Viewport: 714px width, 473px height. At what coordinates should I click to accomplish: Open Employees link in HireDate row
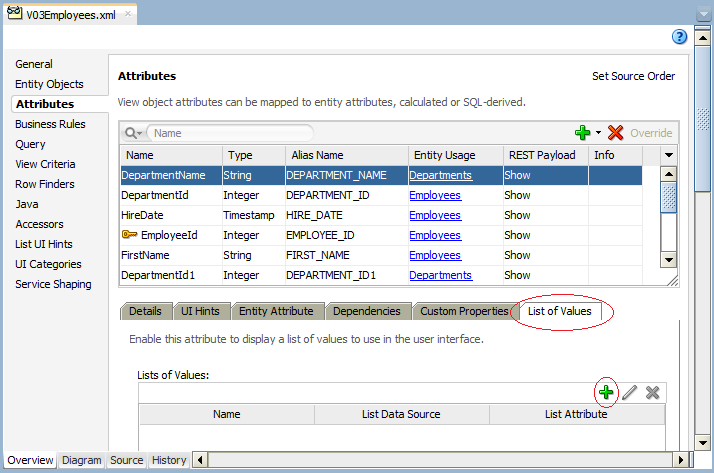point(435,215)
